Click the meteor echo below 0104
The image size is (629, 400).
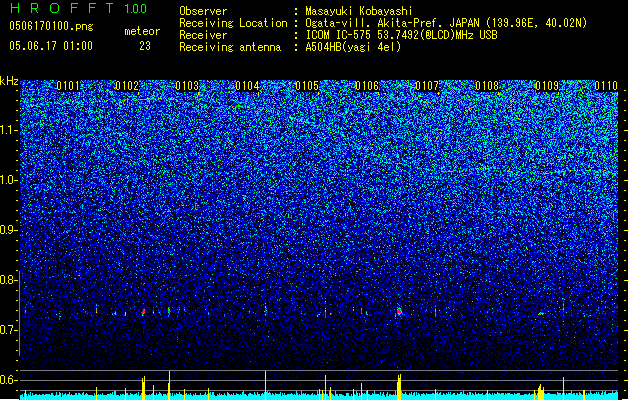(266, 308)
